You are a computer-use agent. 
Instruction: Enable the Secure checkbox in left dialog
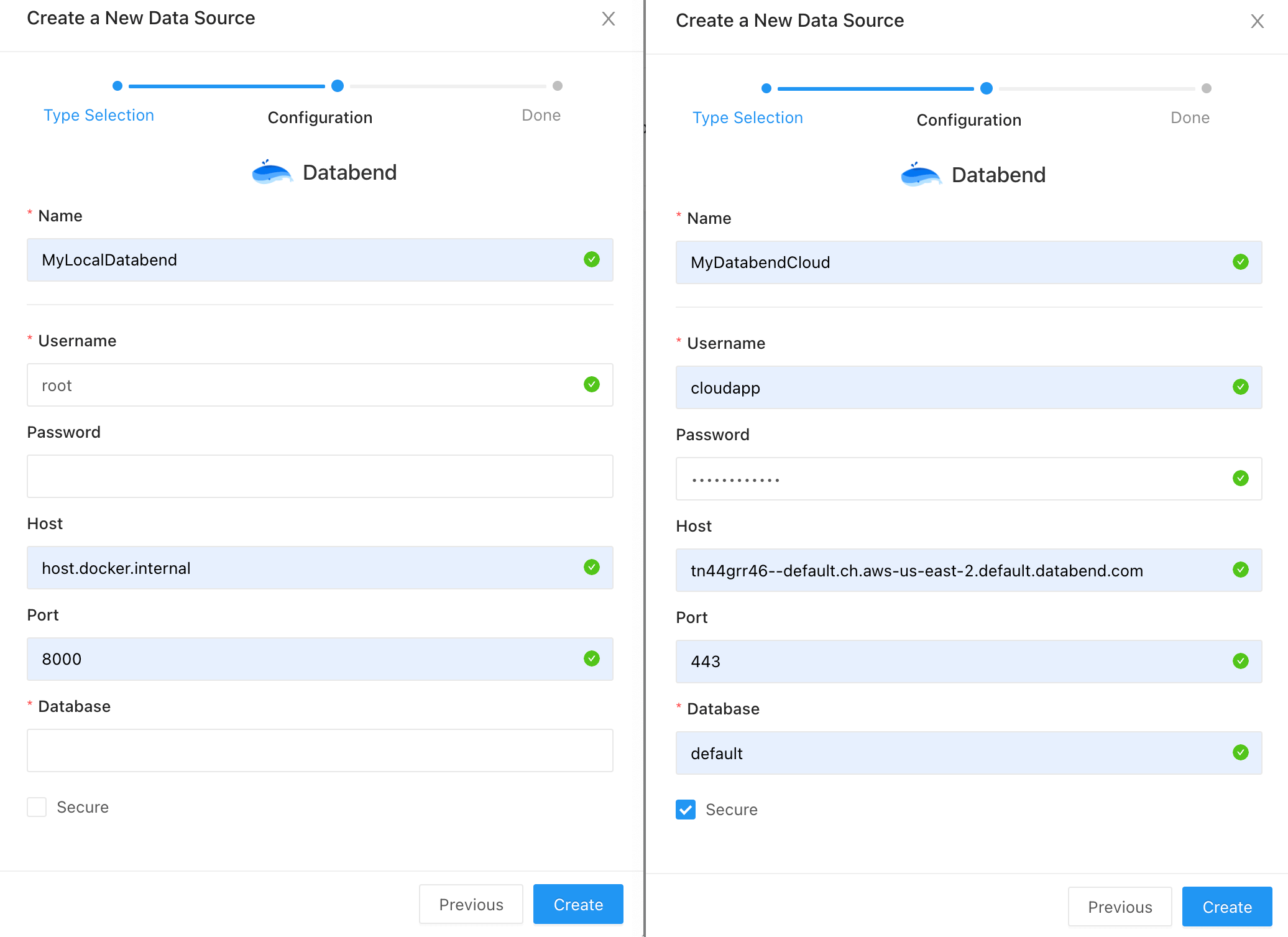click(x=37, y=807)
